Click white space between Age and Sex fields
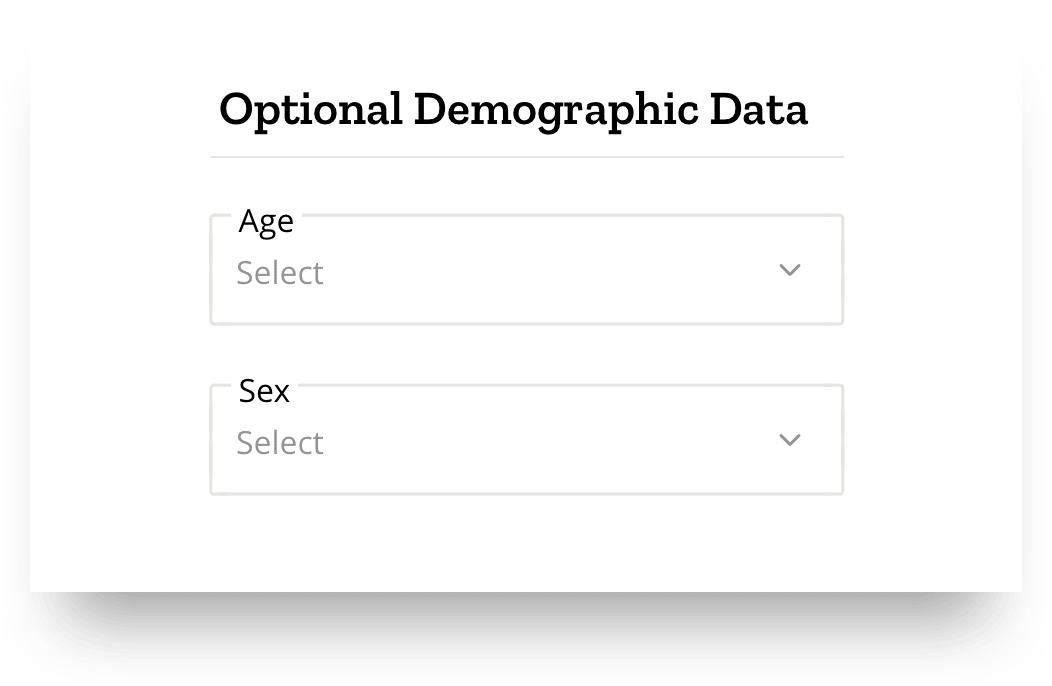The image size is (1052, 686). [526, 355]
